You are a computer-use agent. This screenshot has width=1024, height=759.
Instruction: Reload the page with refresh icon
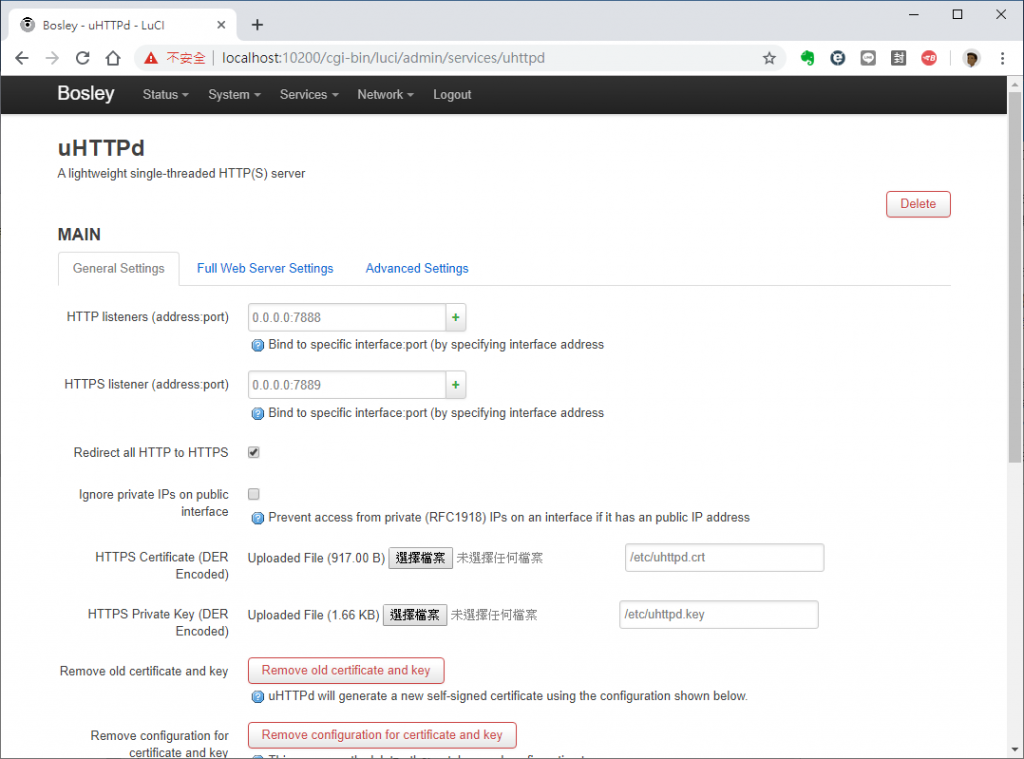82,58
